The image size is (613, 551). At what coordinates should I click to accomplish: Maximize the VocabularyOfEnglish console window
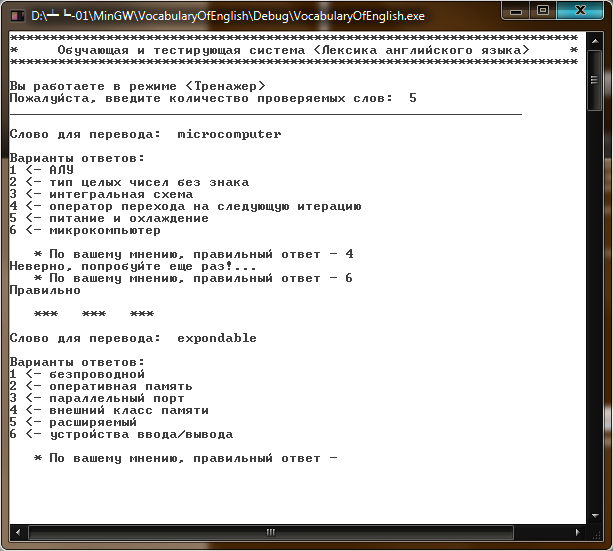coord(543,11)
